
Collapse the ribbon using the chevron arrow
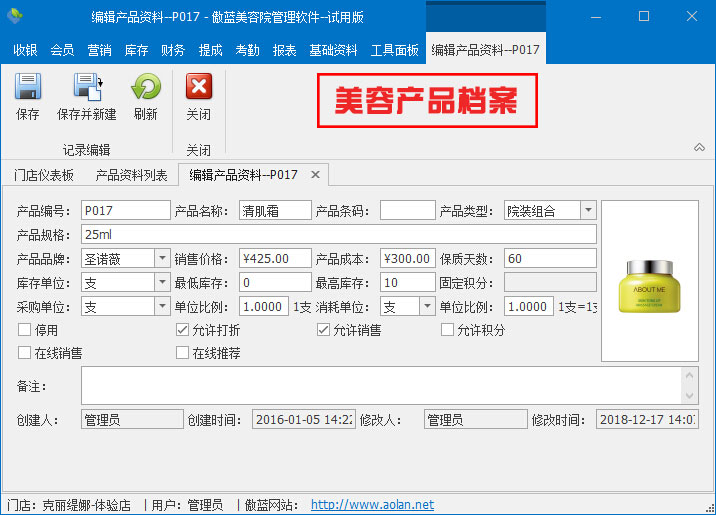(699, 148)
